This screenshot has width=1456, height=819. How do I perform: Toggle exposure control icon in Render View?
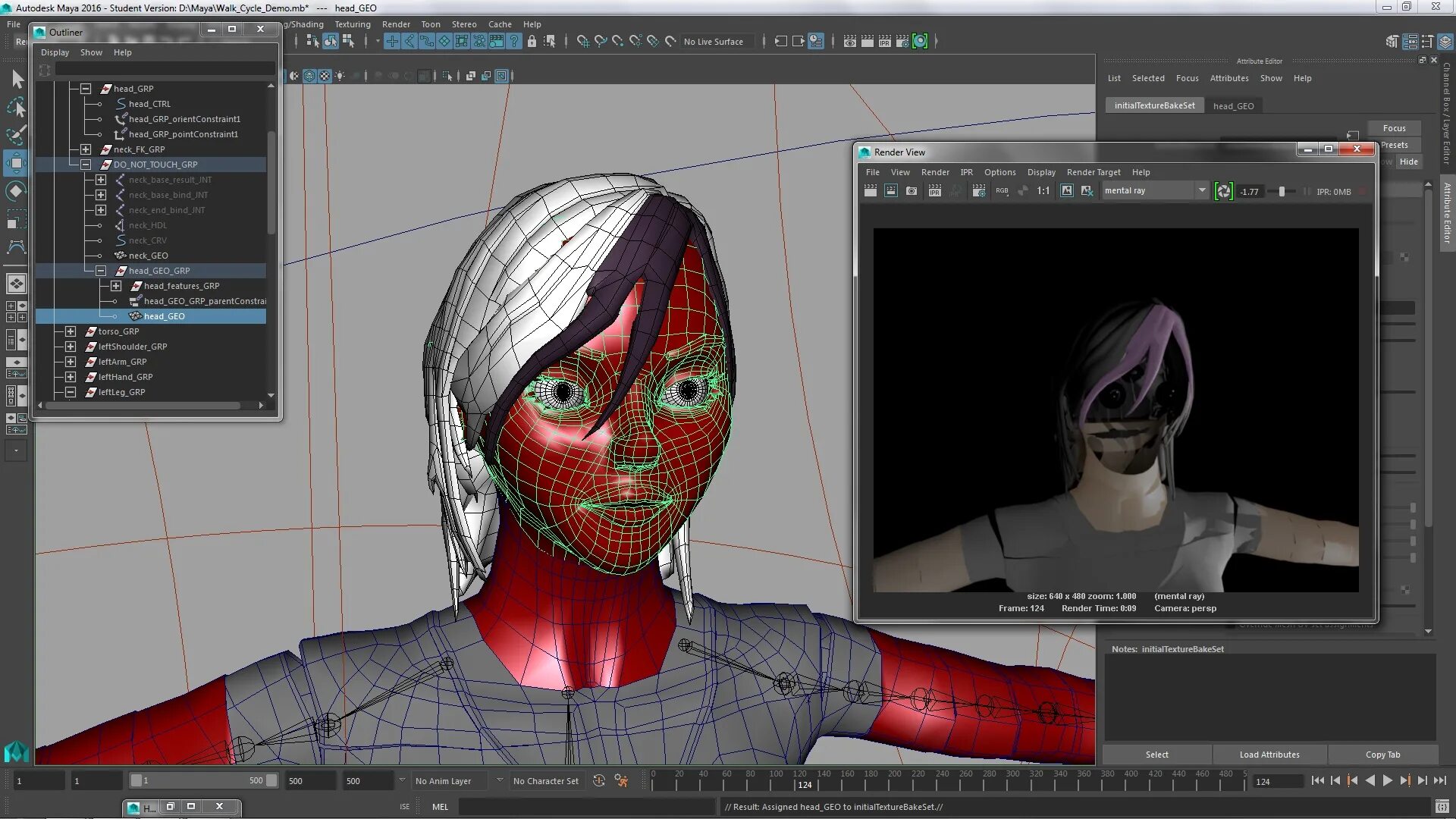click(x=1223, y=191)
